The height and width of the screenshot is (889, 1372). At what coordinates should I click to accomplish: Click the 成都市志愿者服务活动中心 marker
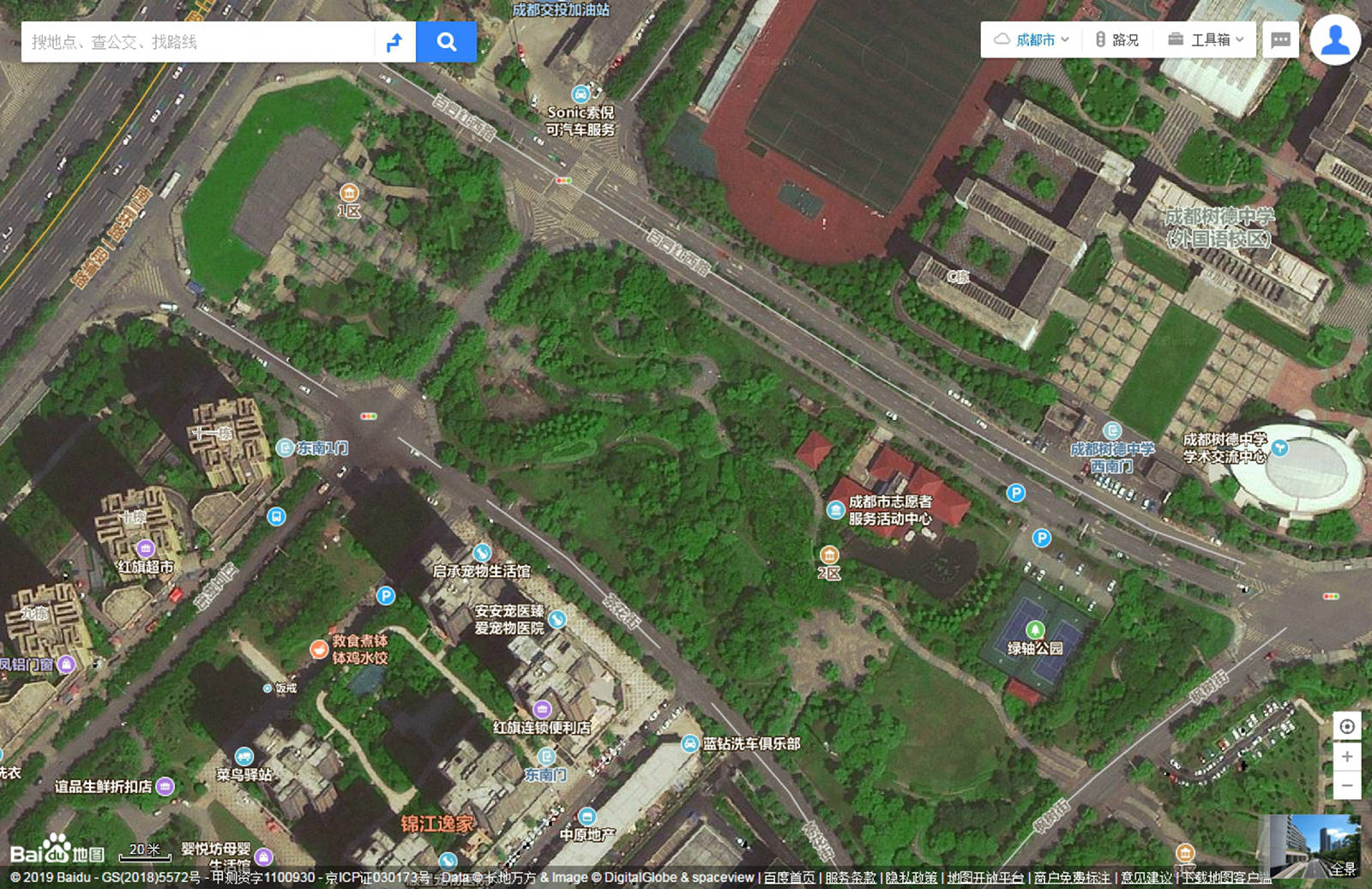[835, 510]
